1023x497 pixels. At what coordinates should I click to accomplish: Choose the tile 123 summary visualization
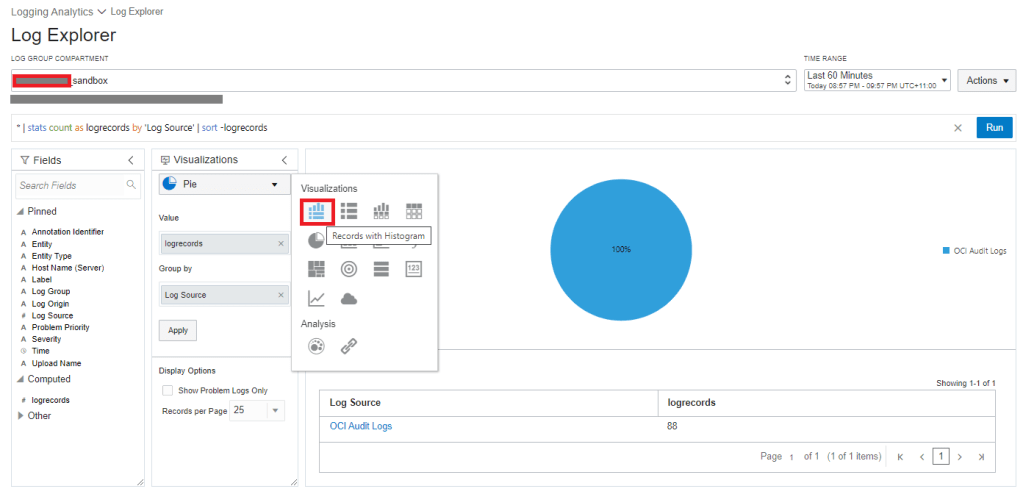point(414,268)
